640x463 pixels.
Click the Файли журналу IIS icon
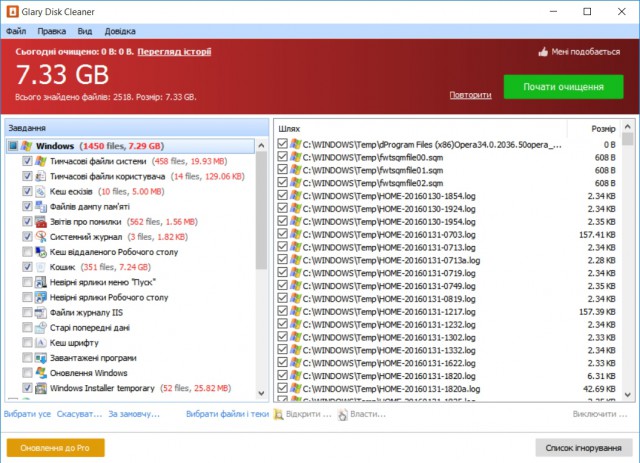40,312
